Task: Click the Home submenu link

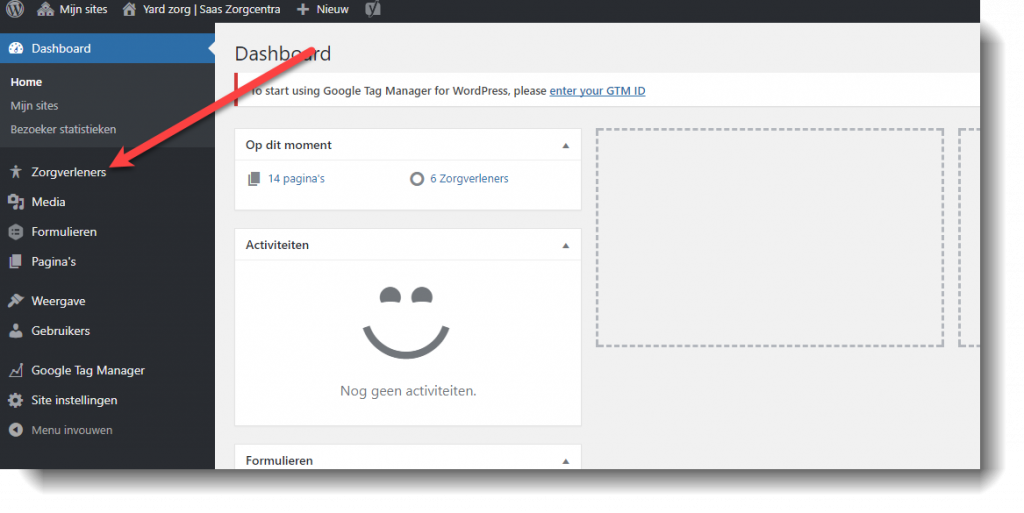Action: click(26, 82)
